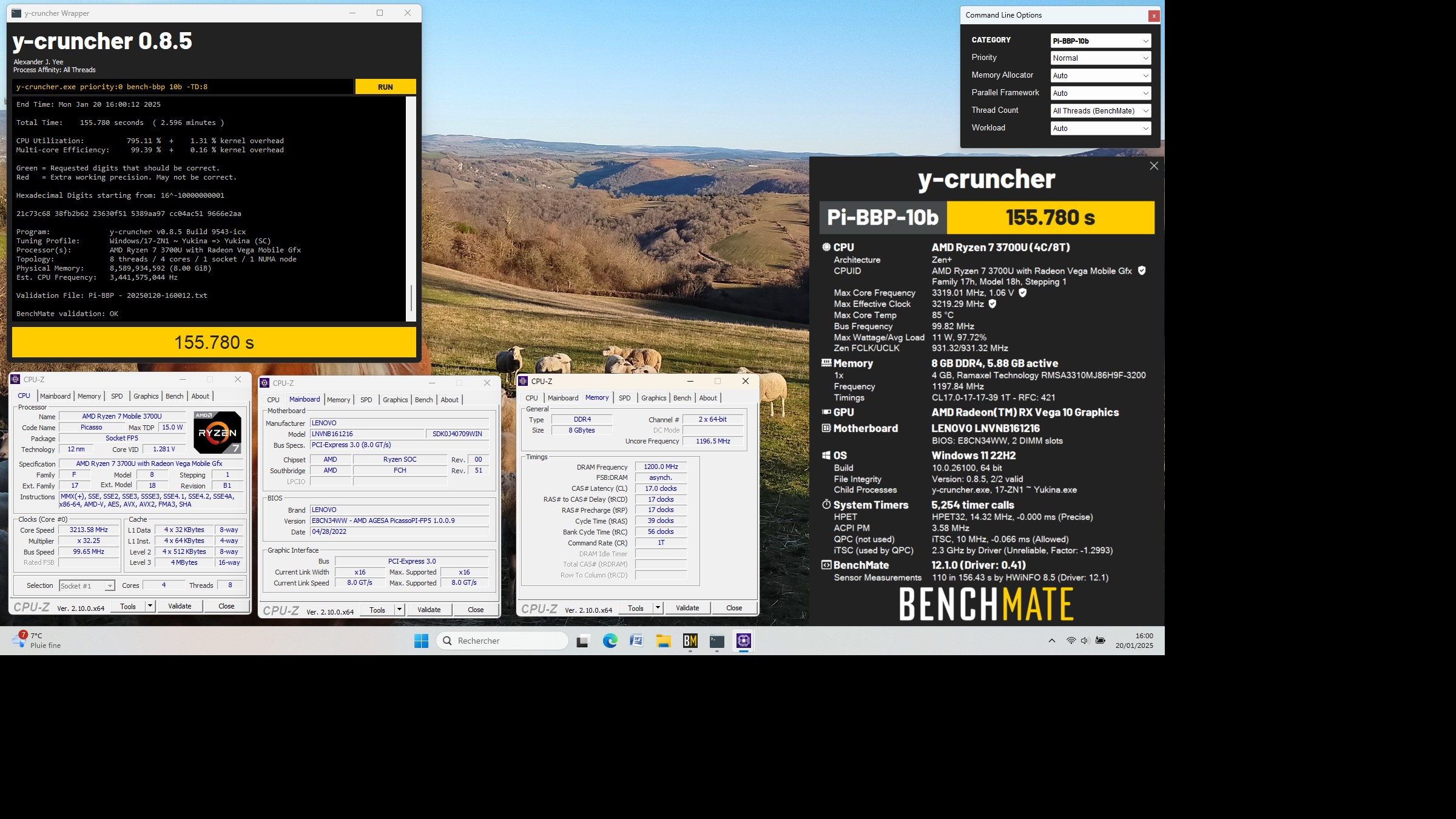The width and height of the screenshot is (1456, 819).
Task: Select Mainboard tab in right CPU-Z window
Action: tap(563, 398)
